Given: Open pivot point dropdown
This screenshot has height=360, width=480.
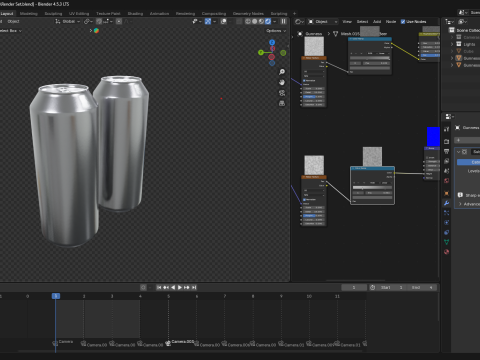Looking at the screenshot, I should pyautogui.click(x=88, y=21).
